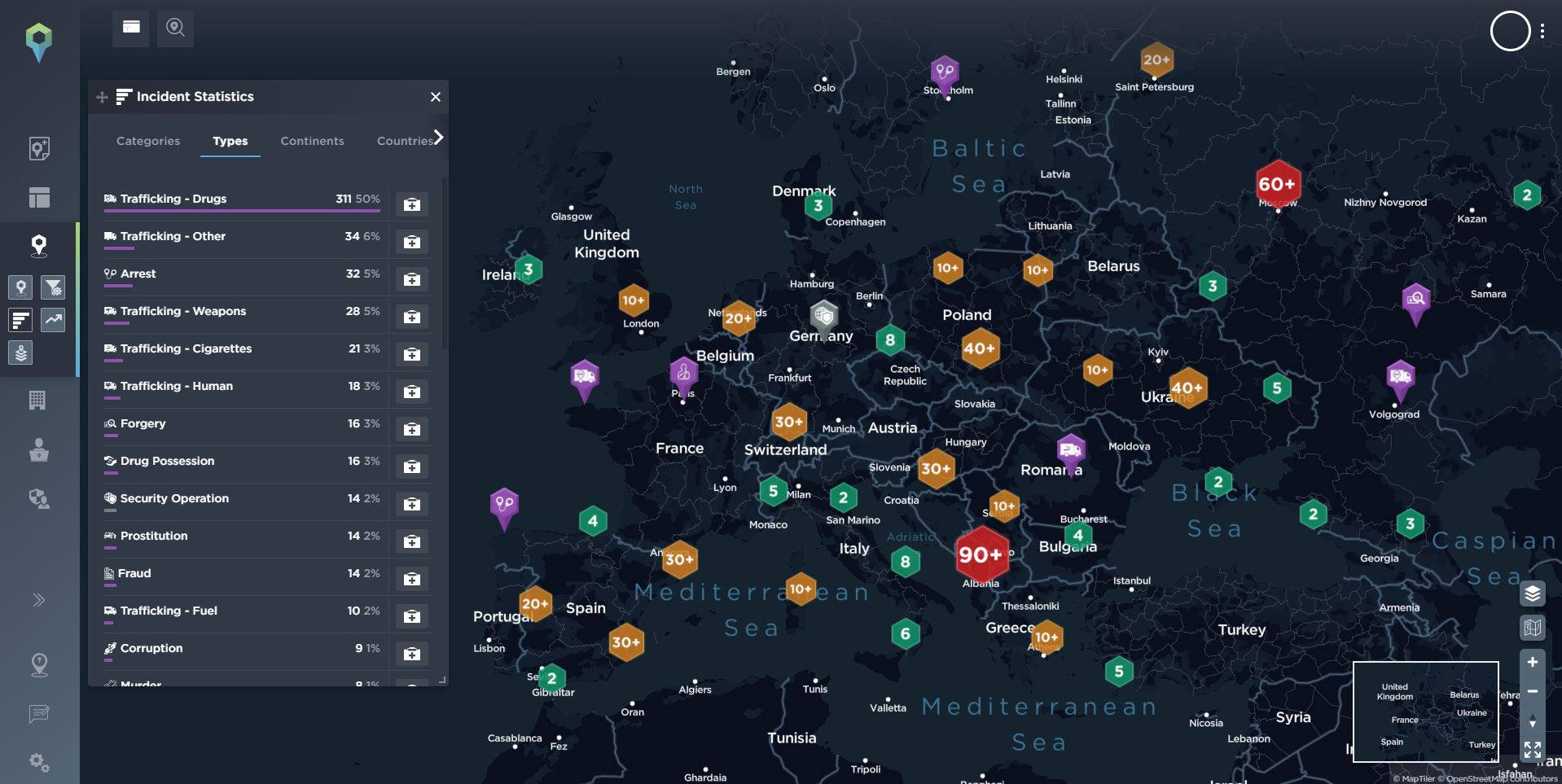Click the move handle of Incident Statistics panel

102,97
